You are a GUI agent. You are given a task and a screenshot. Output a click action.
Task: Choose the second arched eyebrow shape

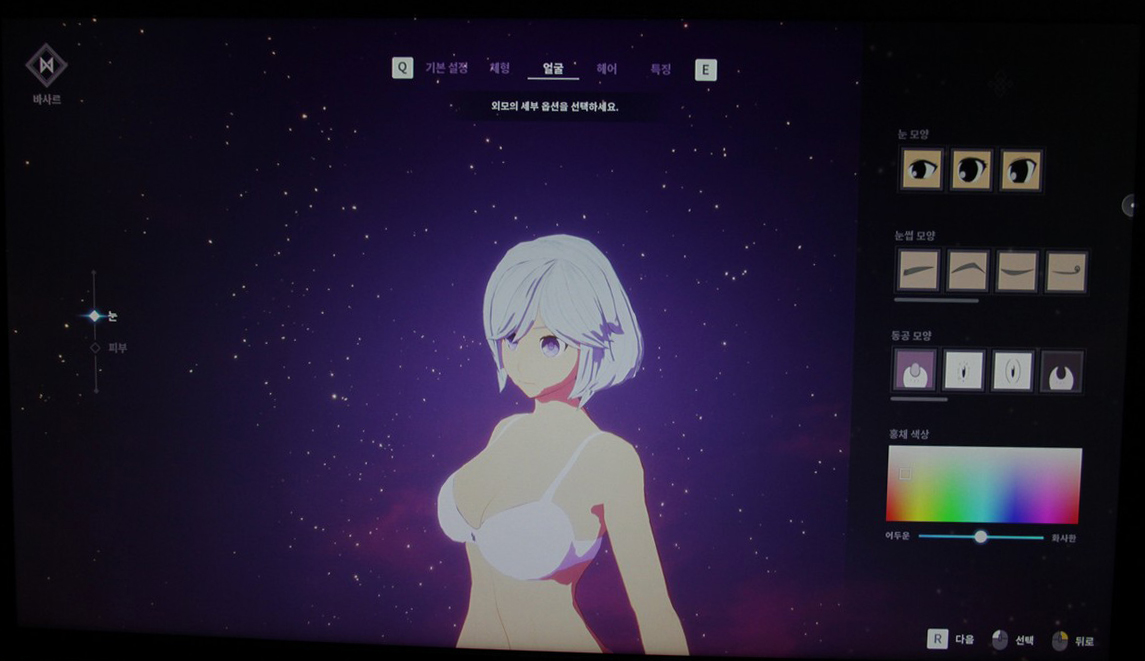968,270
